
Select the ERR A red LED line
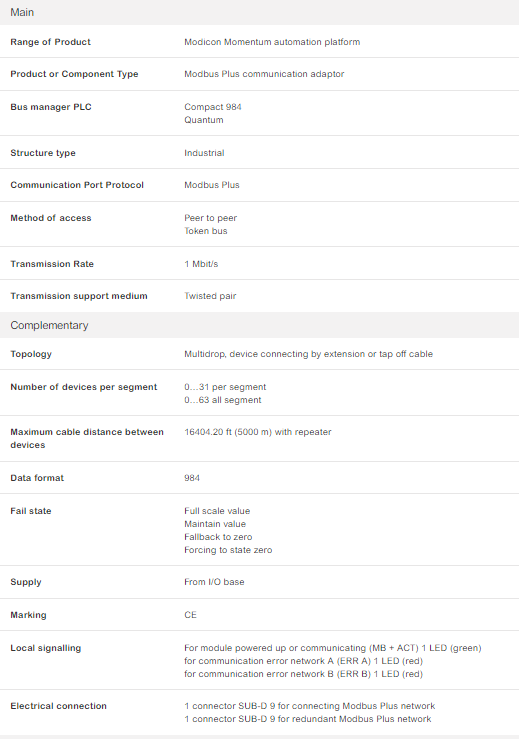coord(303,661)
